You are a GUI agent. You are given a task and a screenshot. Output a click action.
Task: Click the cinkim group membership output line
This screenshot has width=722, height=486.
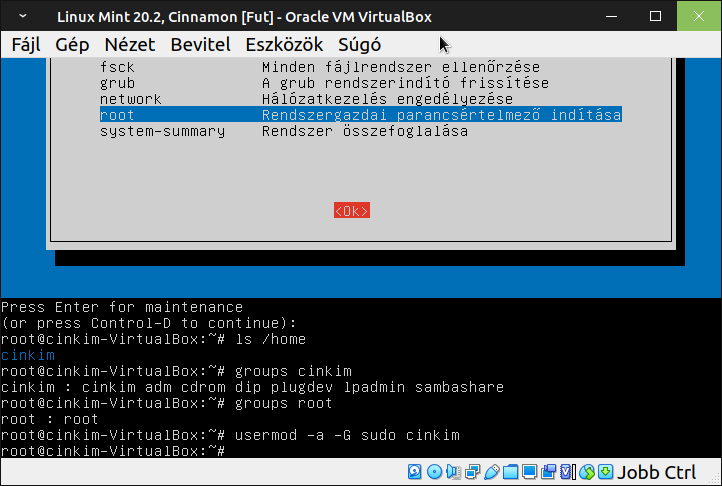252,387
